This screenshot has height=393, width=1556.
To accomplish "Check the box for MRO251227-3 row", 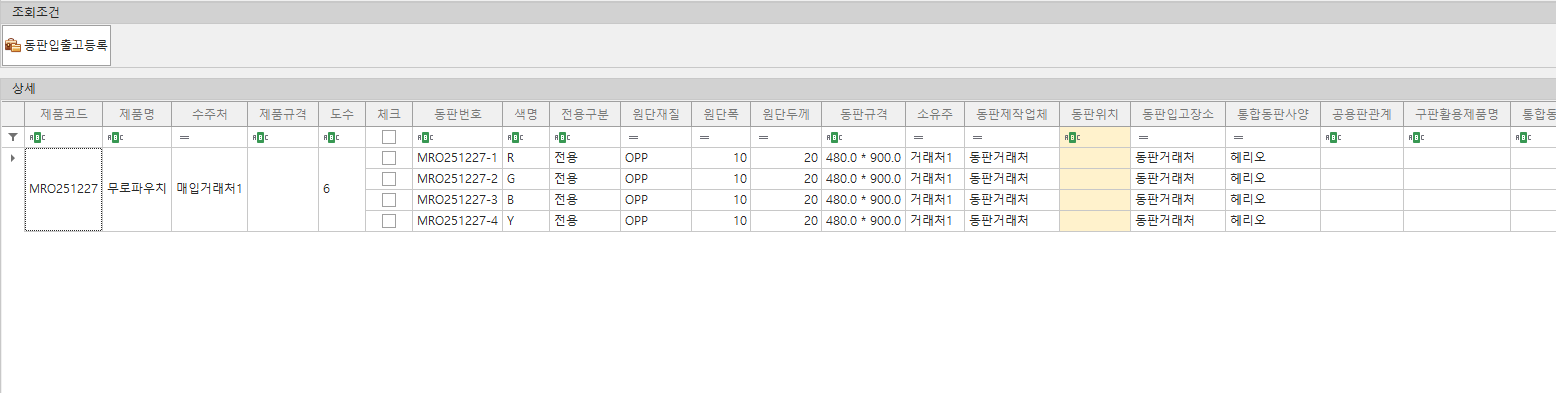I will [388, 200].
